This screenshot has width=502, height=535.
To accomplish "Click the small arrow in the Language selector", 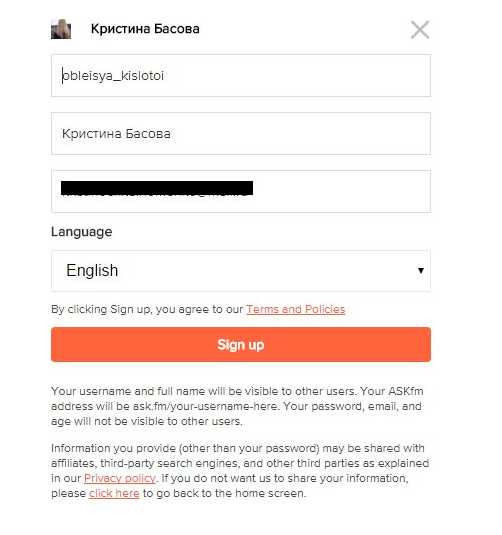I will [x=421, y=271].
